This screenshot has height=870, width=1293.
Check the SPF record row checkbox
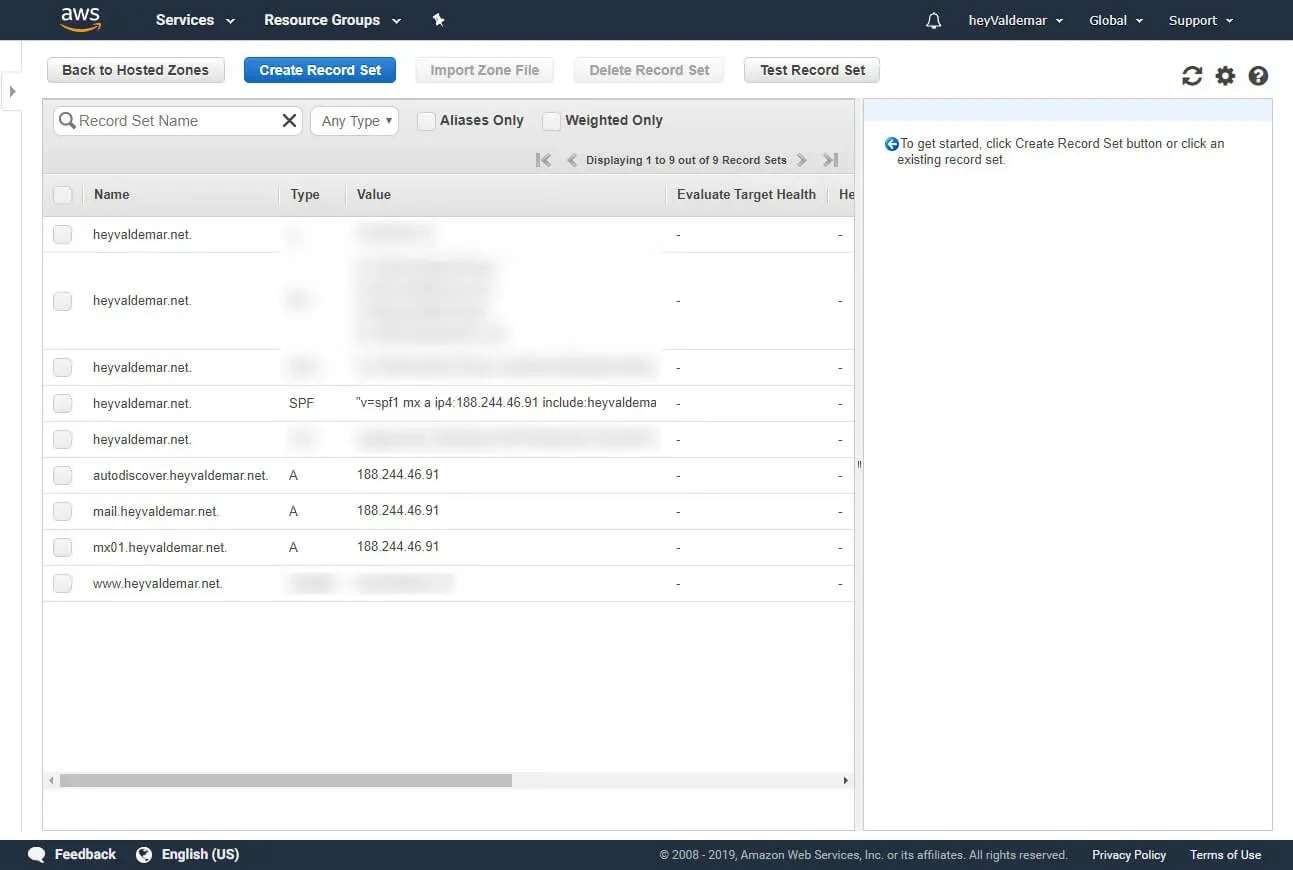pyautogui.click(x=63, y=404)
